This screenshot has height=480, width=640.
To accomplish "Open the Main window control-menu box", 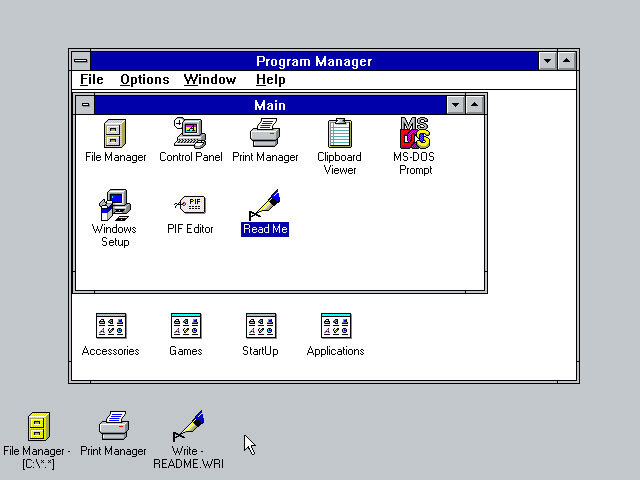I will pyautogui.click(x=85, y=105).
